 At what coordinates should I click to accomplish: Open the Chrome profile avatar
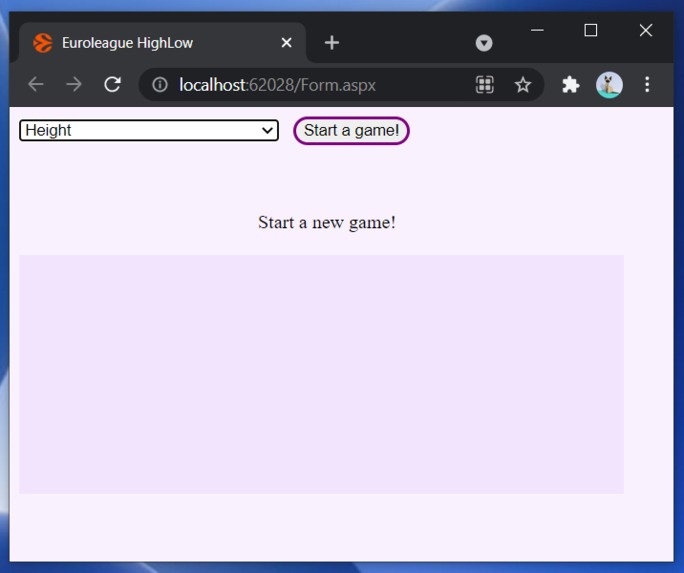point(609,85)
